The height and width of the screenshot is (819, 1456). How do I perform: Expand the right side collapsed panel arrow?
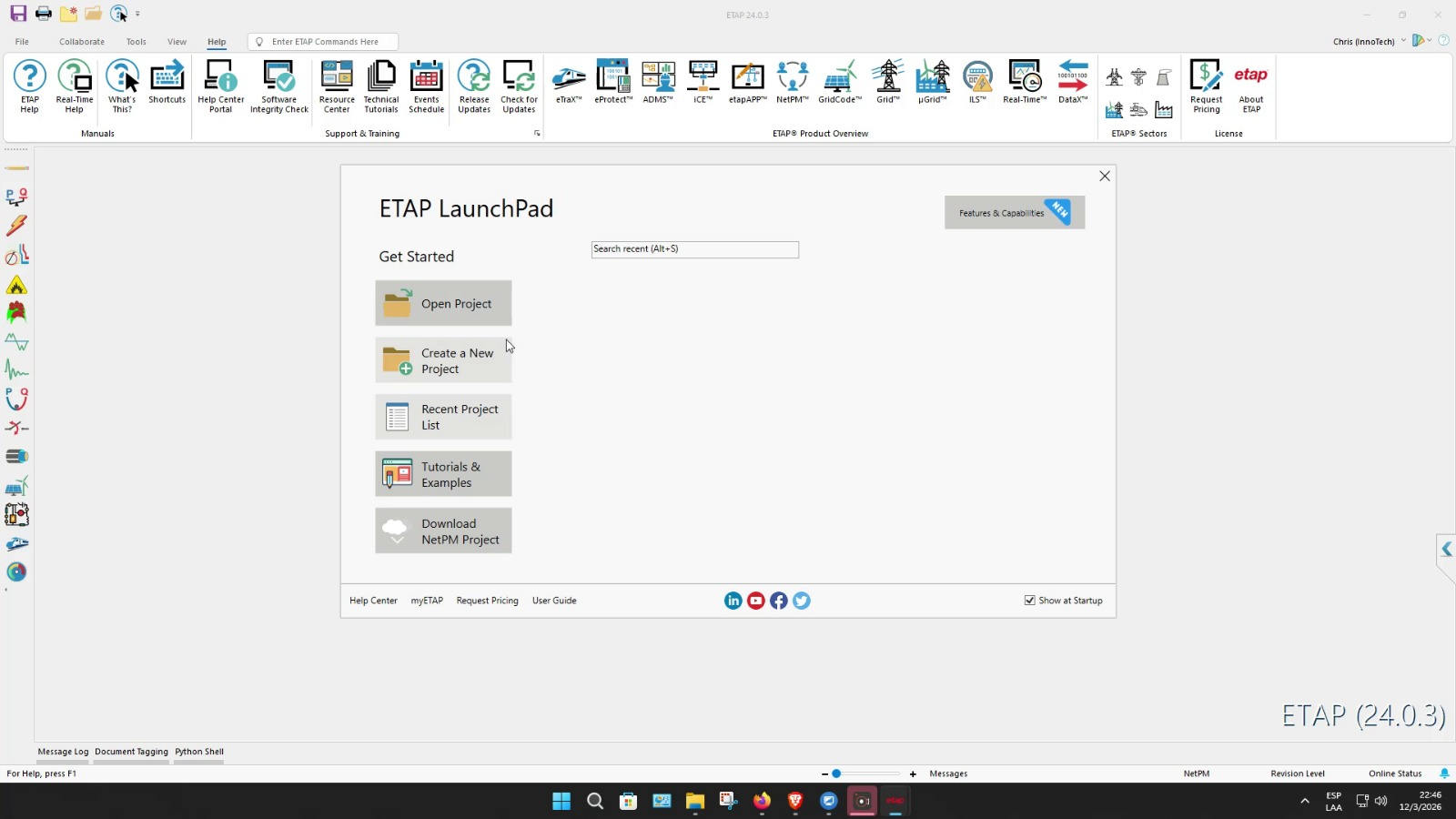point(1446,550)
